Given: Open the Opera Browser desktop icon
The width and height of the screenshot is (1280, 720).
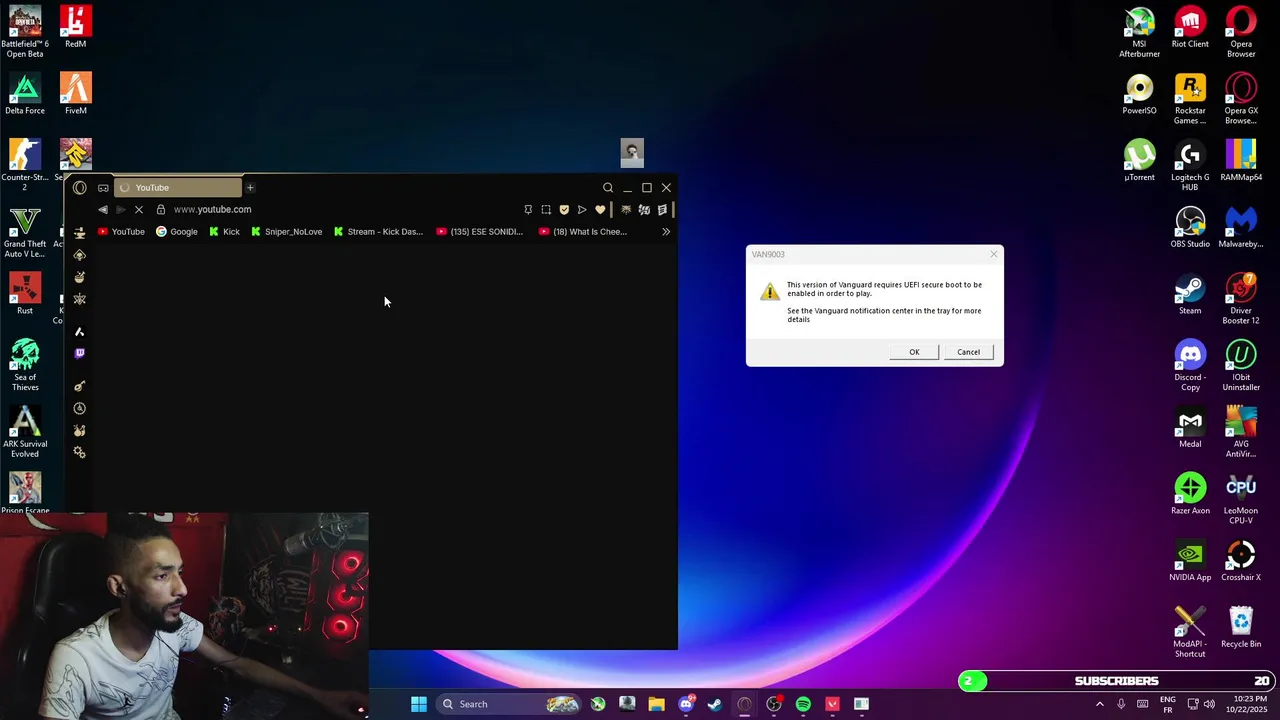Looking at the screenshot, I should pyautogui.click(x=1241, y=32).
